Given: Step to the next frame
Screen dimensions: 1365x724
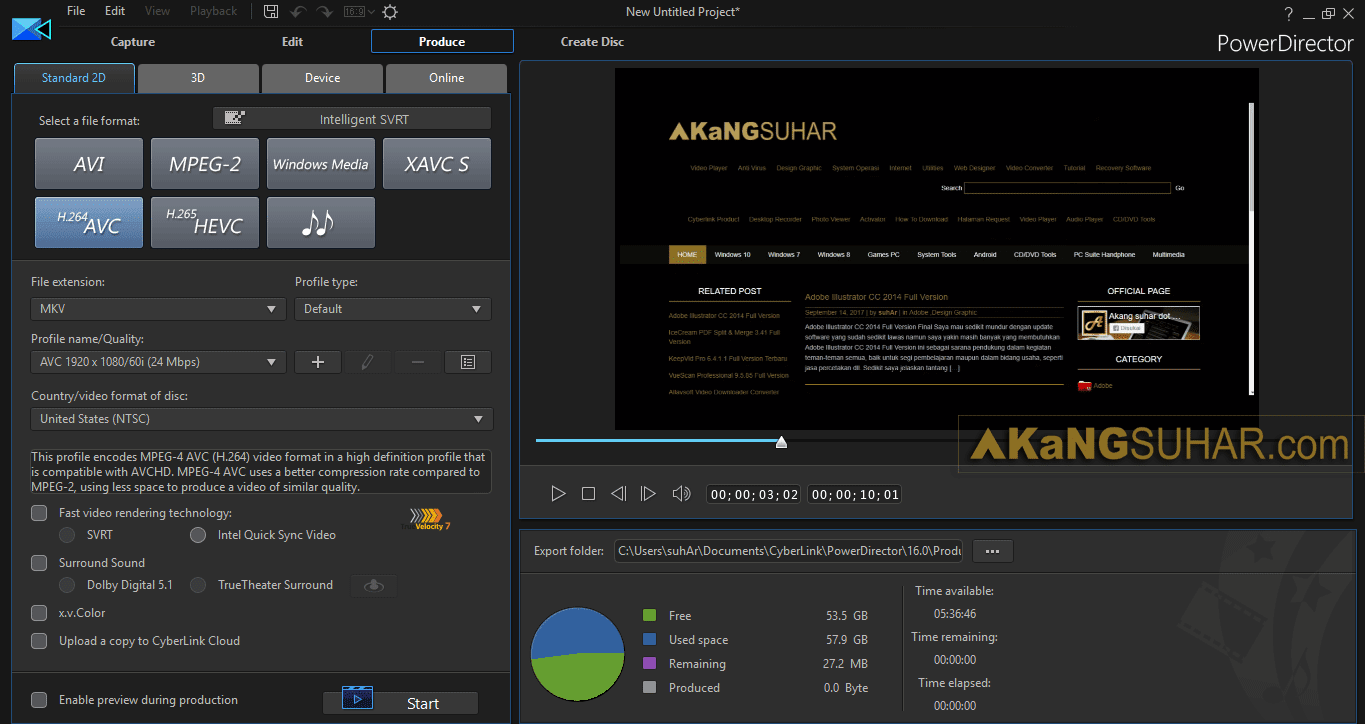Looking at the screenshot, I should (x=648, y=493).
